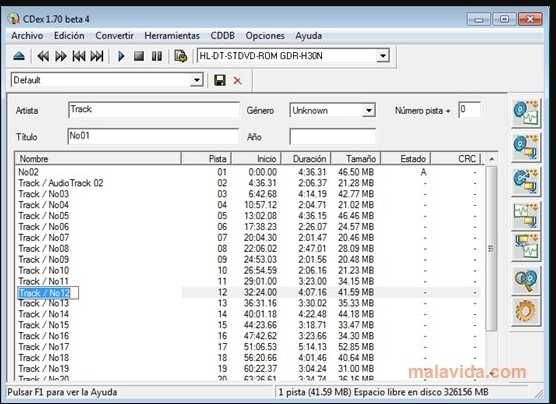Click status bar text 1 pista (41.59 MB)
This screenshot has width=556, height=404.
click(314, 392)
